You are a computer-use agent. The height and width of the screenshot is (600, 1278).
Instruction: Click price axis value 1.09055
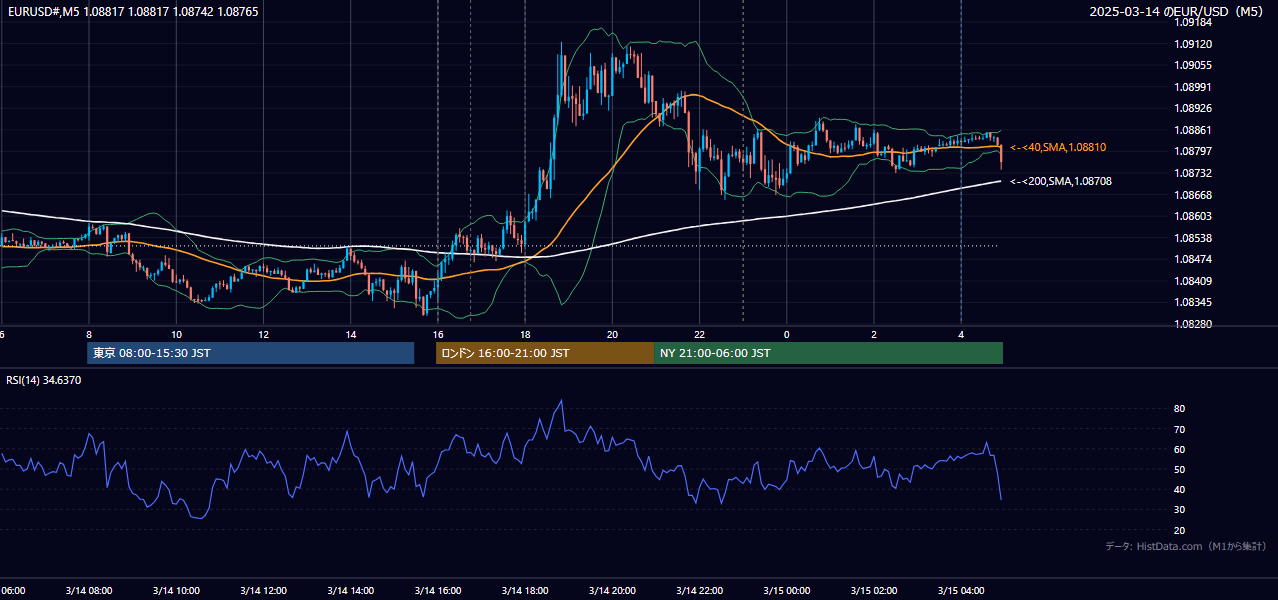pyautogui.click(x=1192, y=65)
